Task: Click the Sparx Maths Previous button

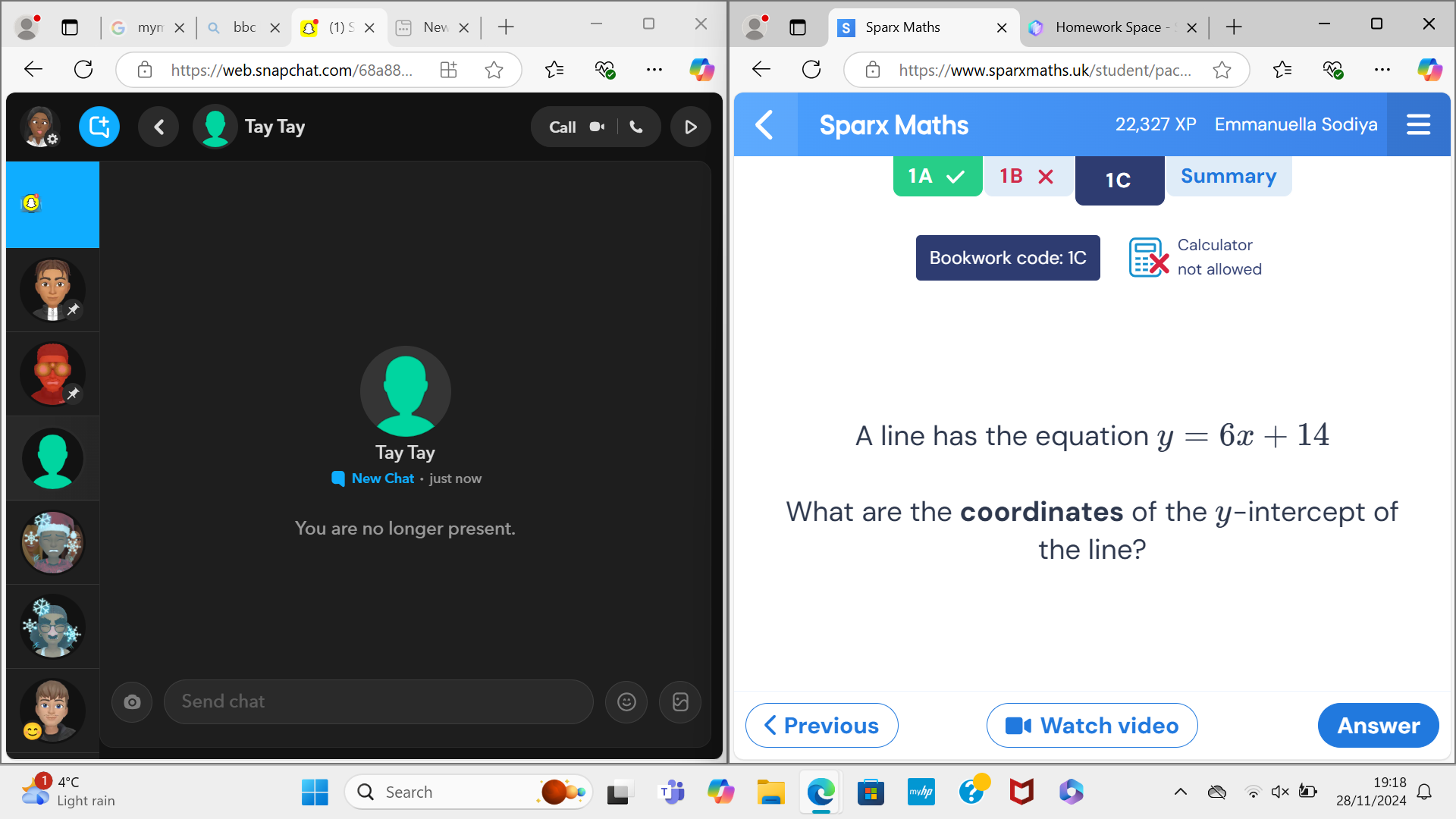Action: click(822, 725)
